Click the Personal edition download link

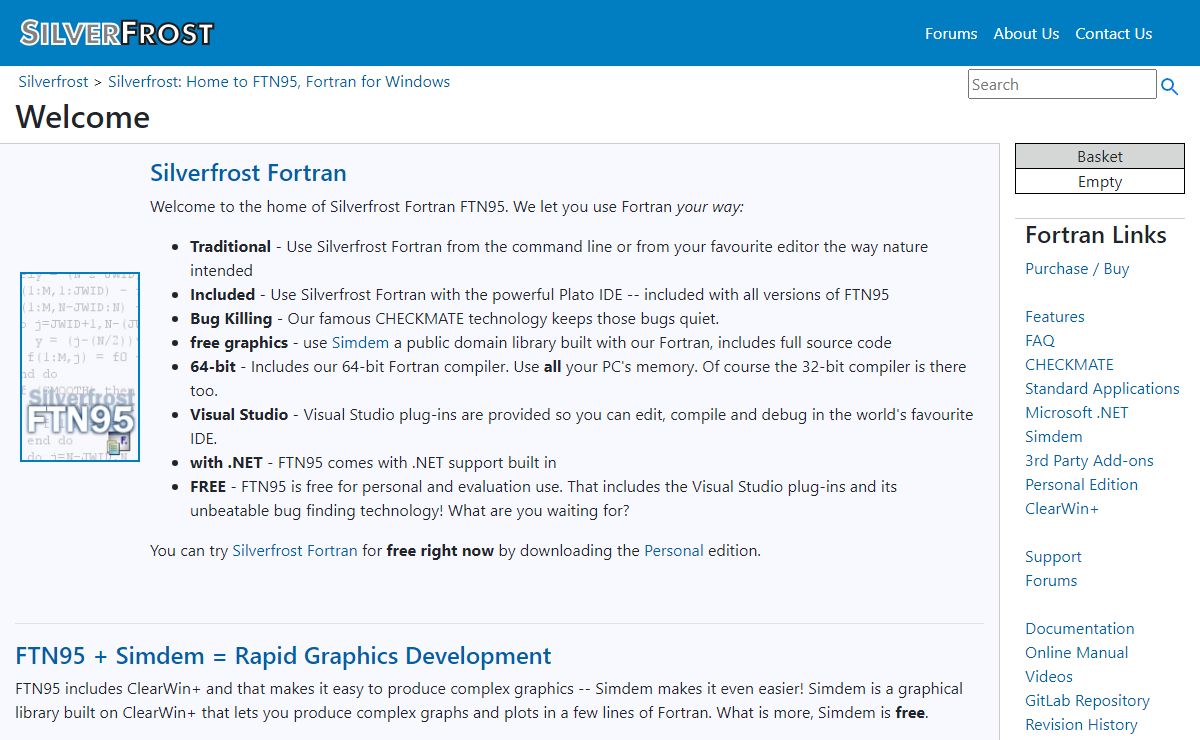click(674, 550)
